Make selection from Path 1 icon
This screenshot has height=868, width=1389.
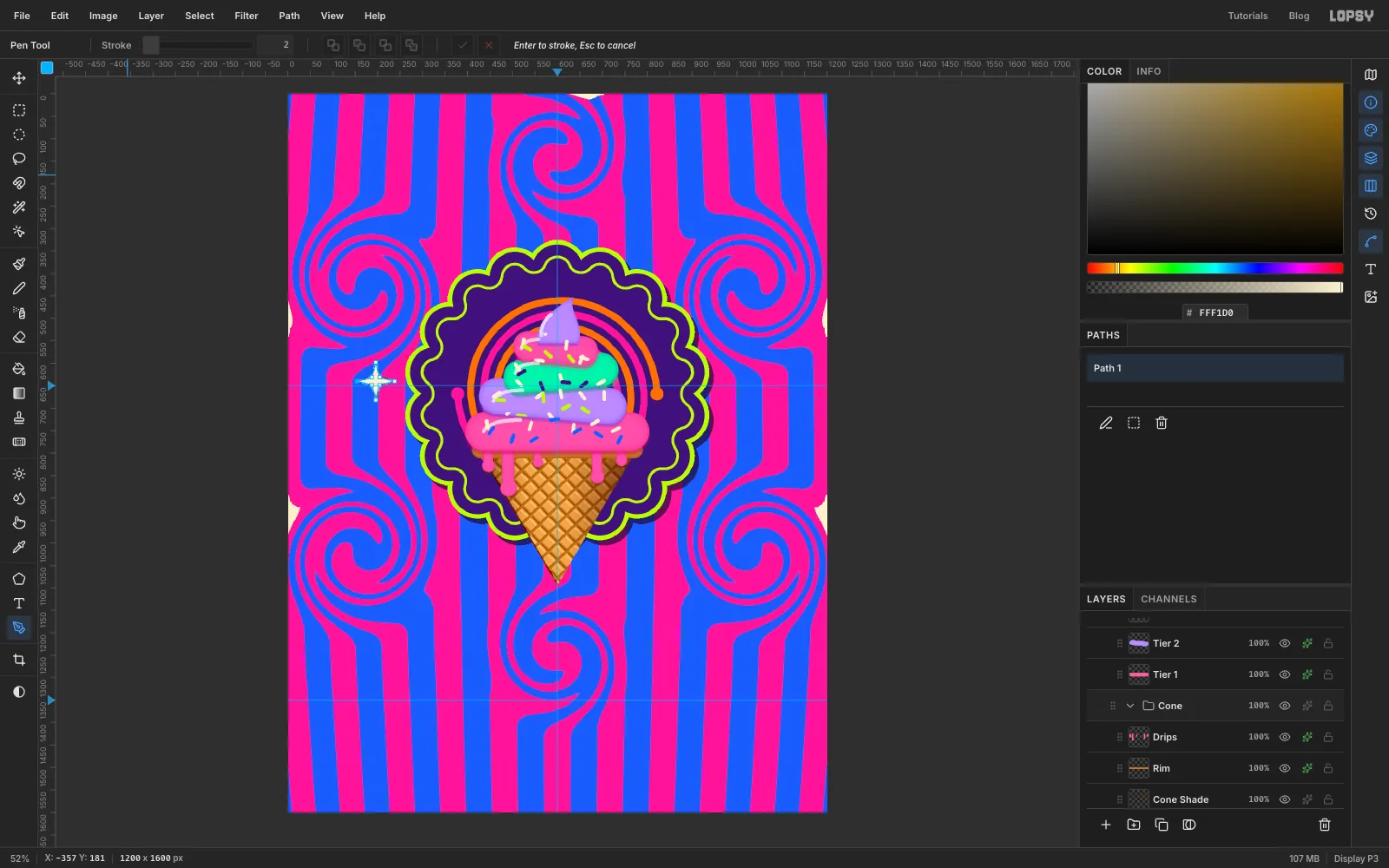pyautogui.click(x=1134, y=423)
